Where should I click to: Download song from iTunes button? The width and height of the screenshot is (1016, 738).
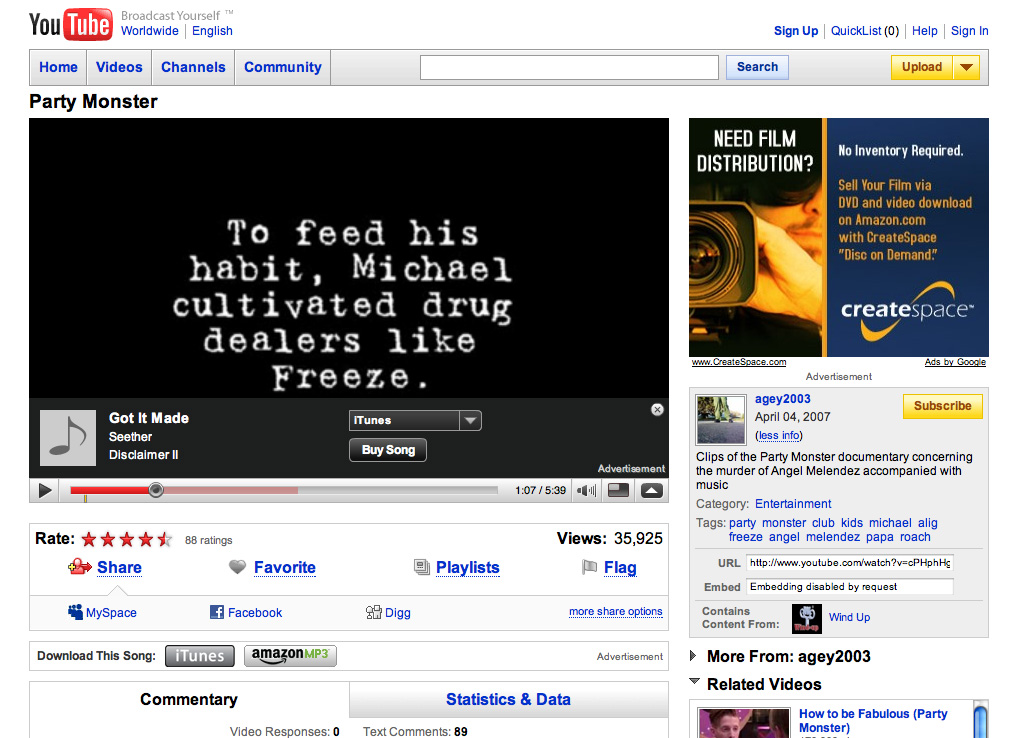pos(200,656)
